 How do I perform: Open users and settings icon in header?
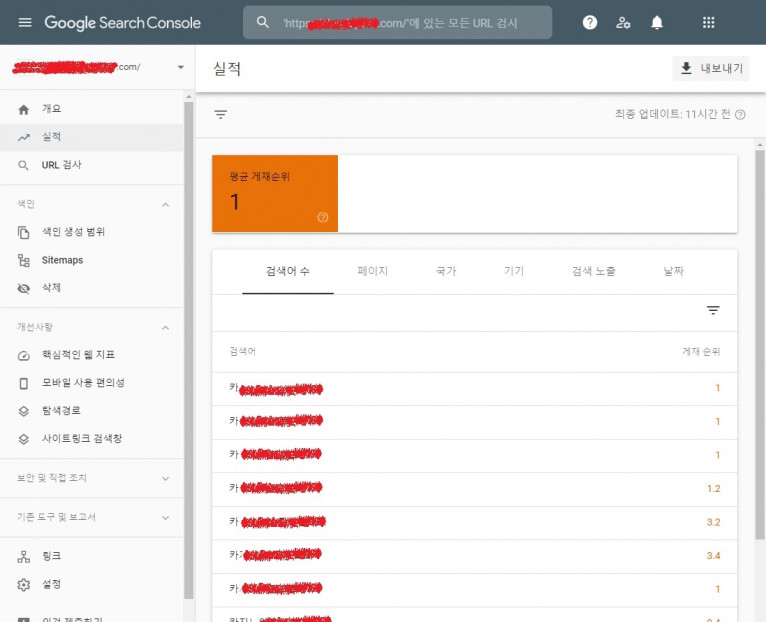(x=623, y=22)
